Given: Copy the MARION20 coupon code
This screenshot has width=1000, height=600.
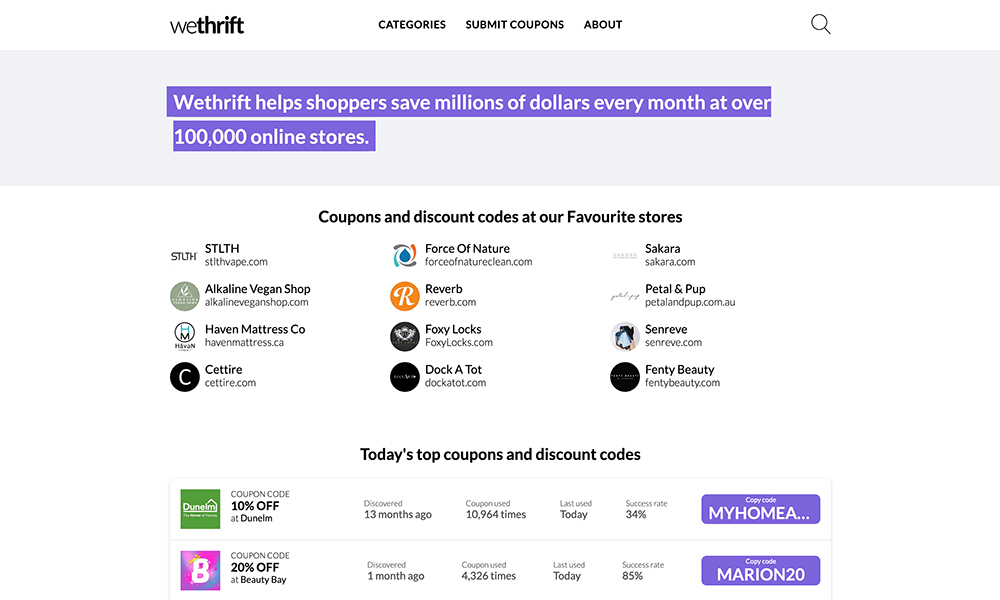Looking at the screenshot, I should (760, 570).
